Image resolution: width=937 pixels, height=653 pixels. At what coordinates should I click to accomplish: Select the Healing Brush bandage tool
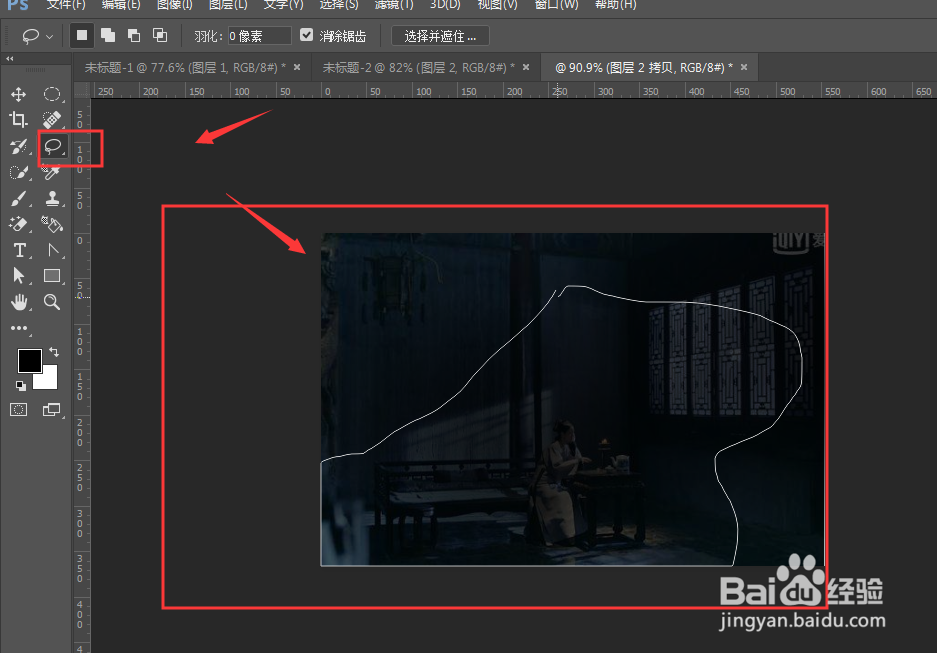pyautogui.click(x=52, y=120)
